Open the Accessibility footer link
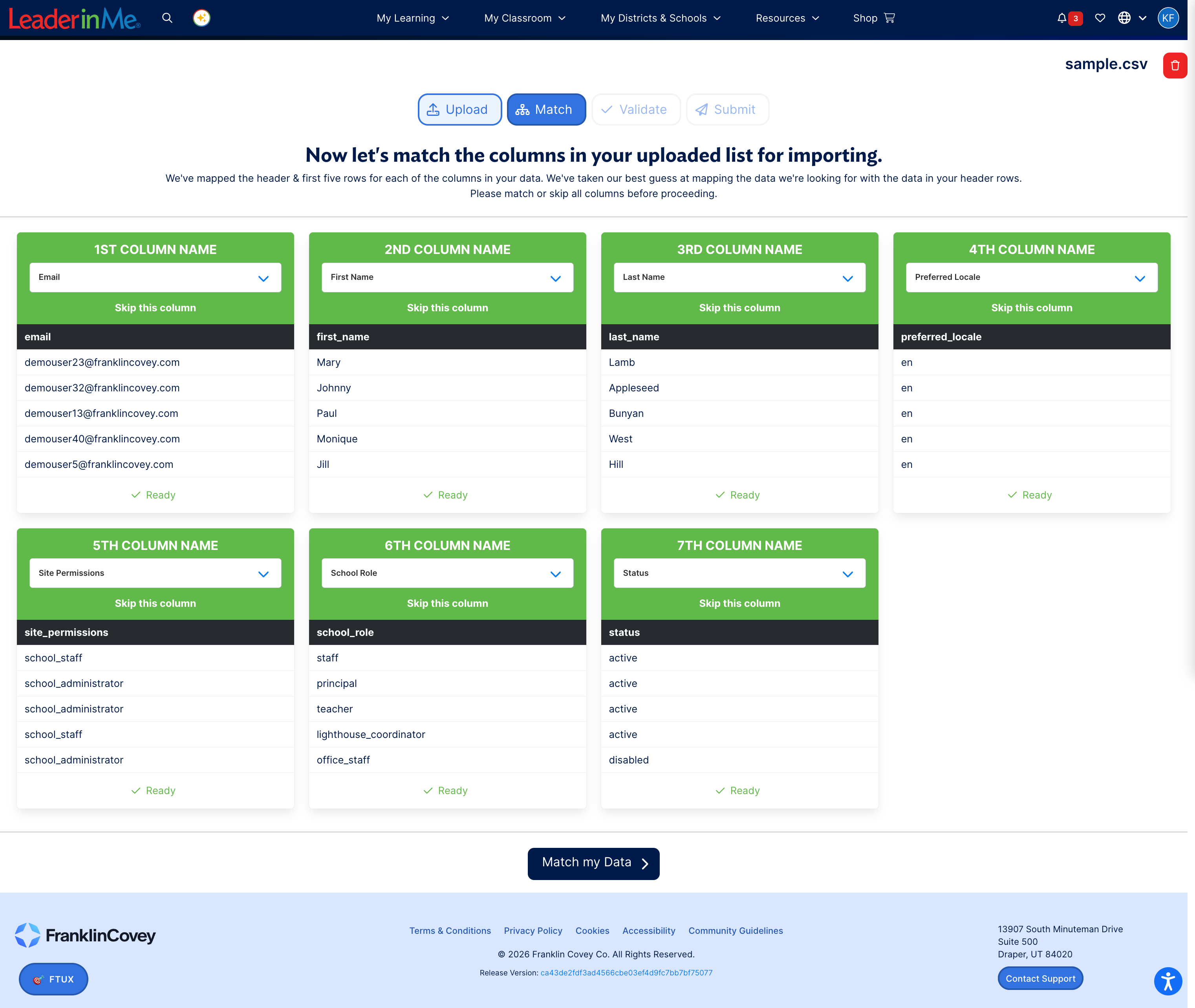The width and height of the screenshot is (1195, 1008). tap(648, 930)
